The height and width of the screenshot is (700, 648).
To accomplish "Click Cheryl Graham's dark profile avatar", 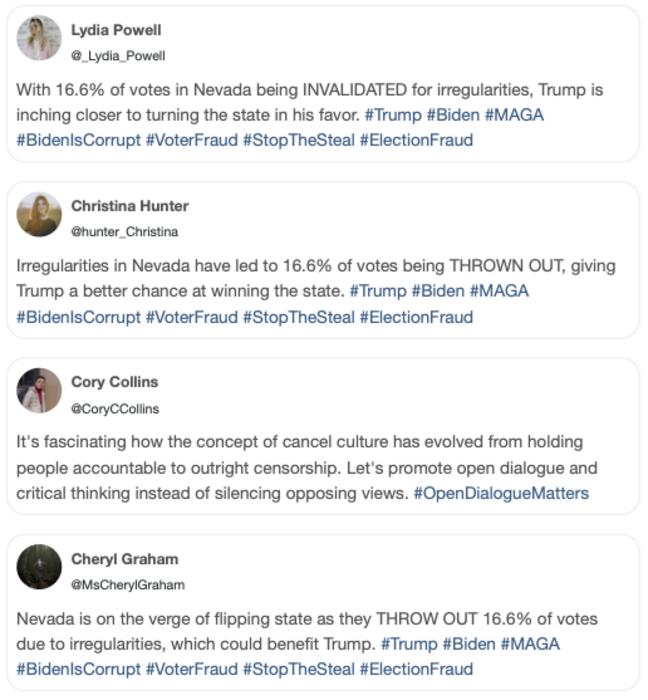I will (x=39, y=566).
